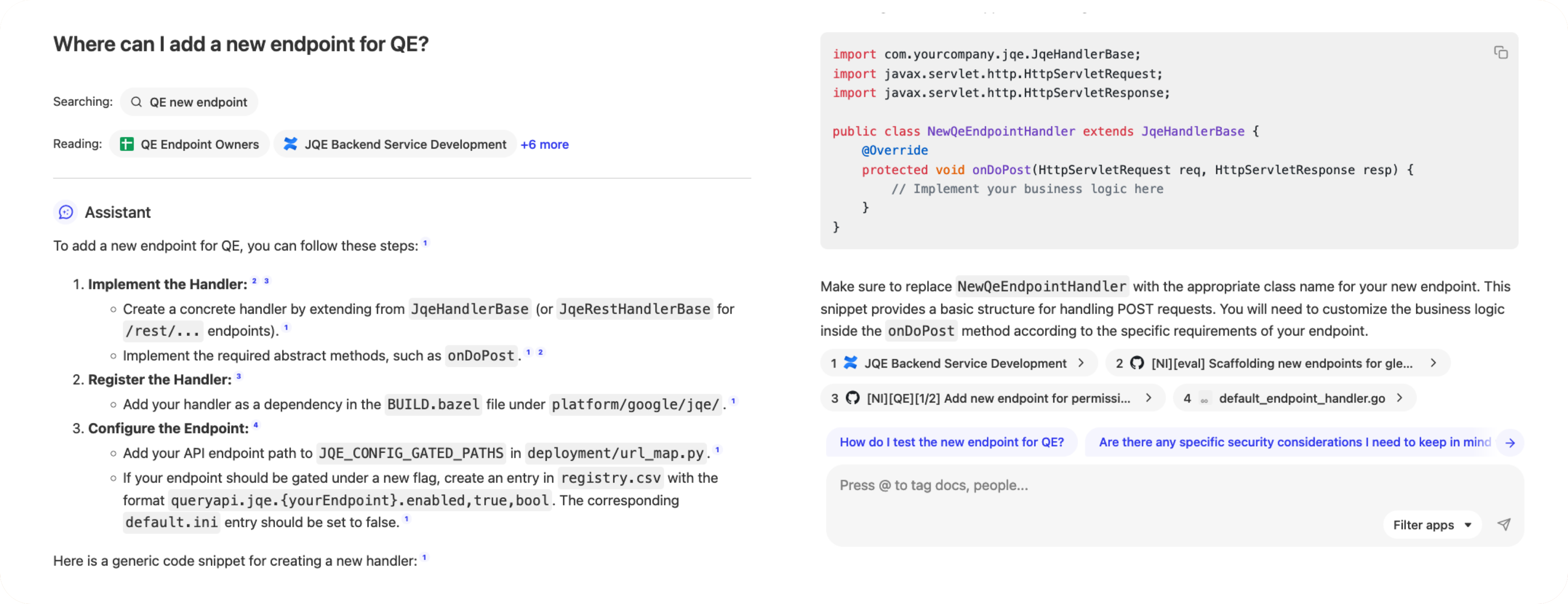The image size is (1568, 604).
Task: Click the search magnifier in the Searching chip
Action: [x=138, y=101]
